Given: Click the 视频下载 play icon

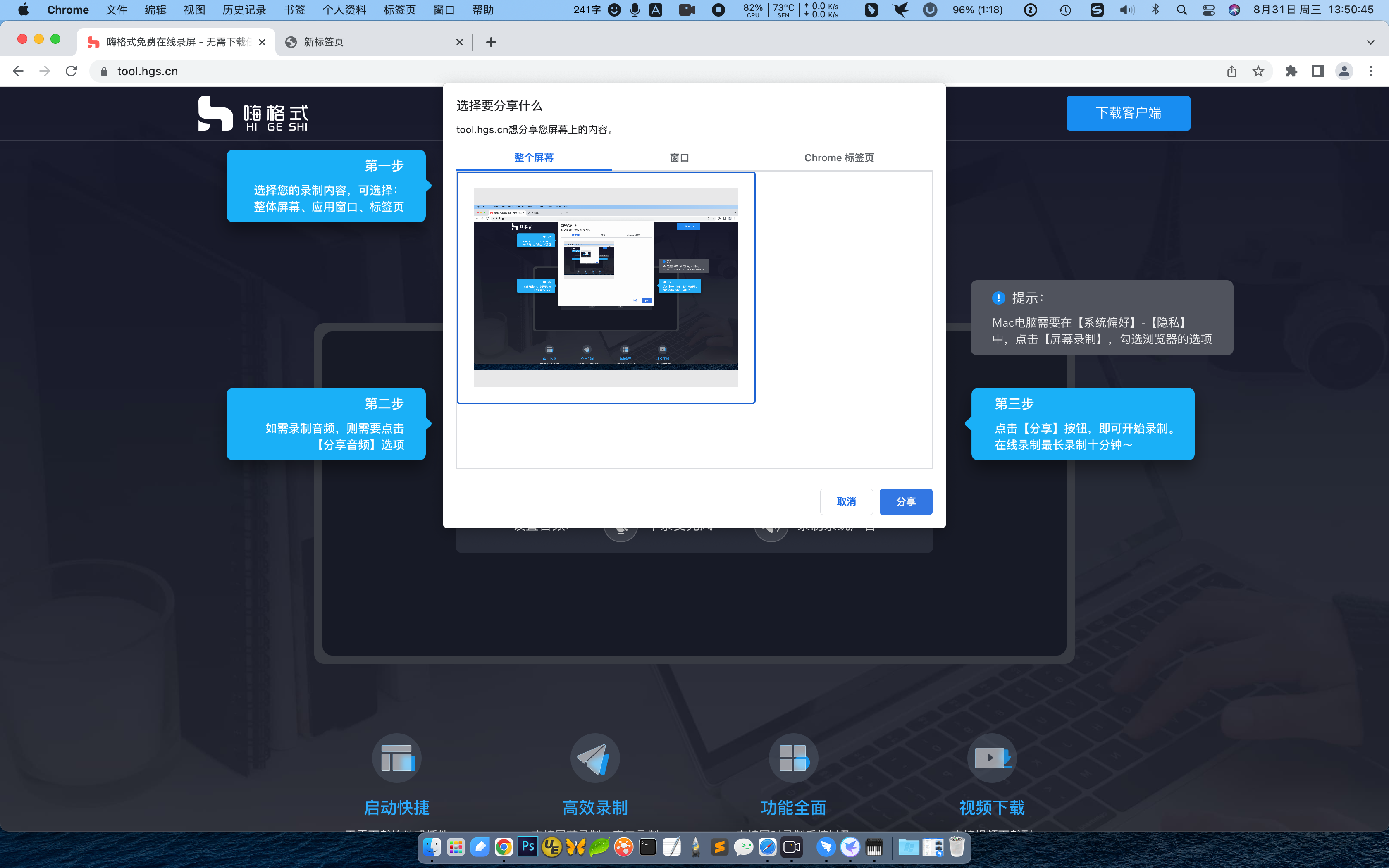Looking at the screenshot, I should [x=992, y=758].
